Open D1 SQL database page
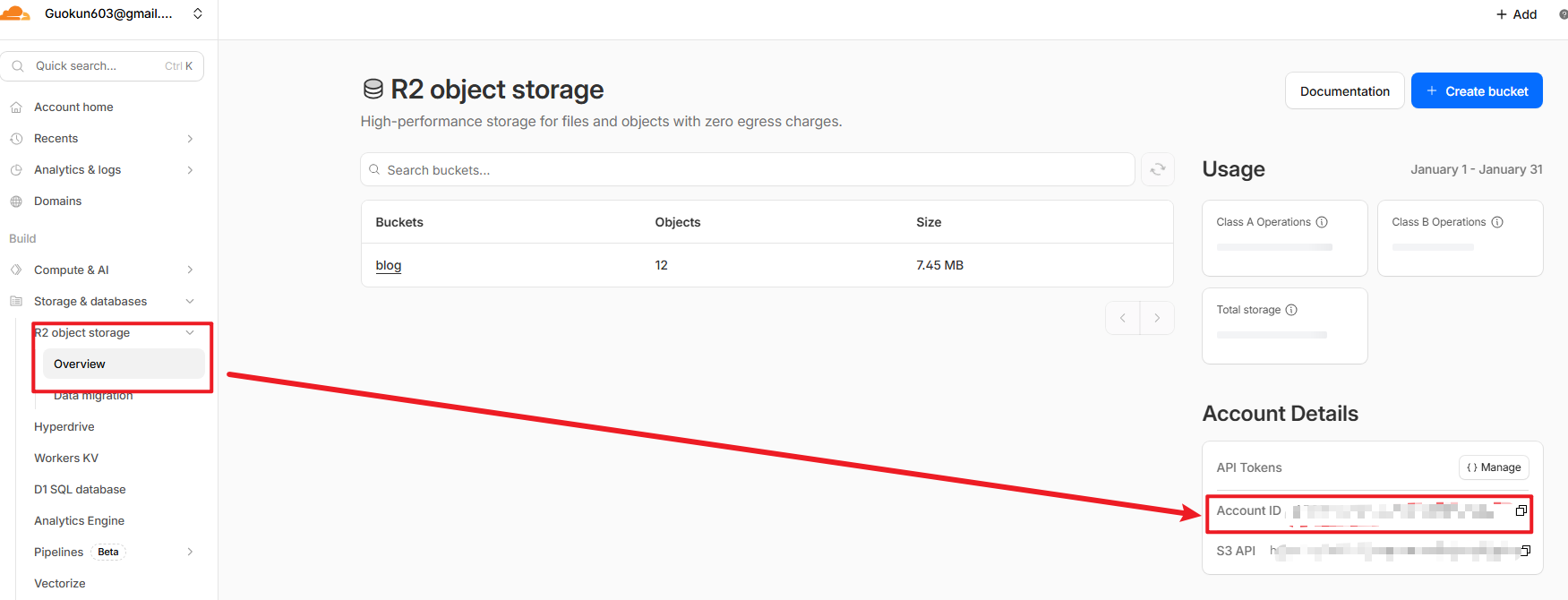The image size is (1568, 600). [x=80, y=490]
